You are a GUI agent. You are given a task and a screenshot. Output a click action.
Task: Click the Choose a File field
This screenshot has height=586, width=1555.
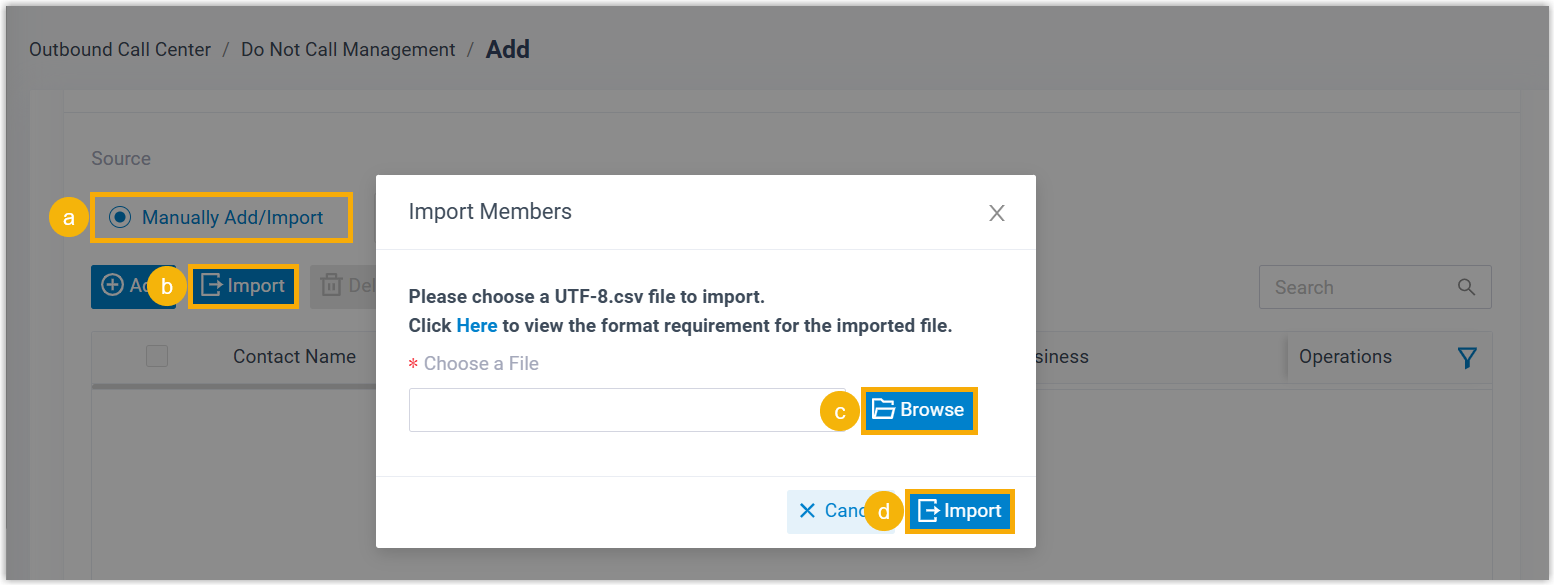tap(626, 410)
